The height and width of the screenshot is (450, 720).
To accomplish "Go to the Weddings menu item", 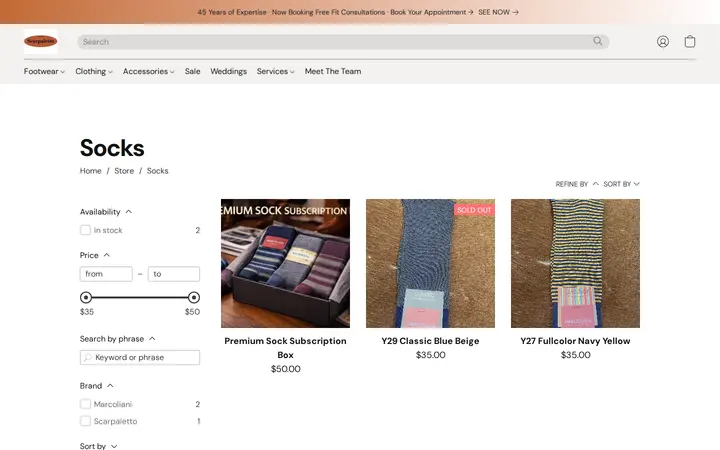I will (228, 72).
